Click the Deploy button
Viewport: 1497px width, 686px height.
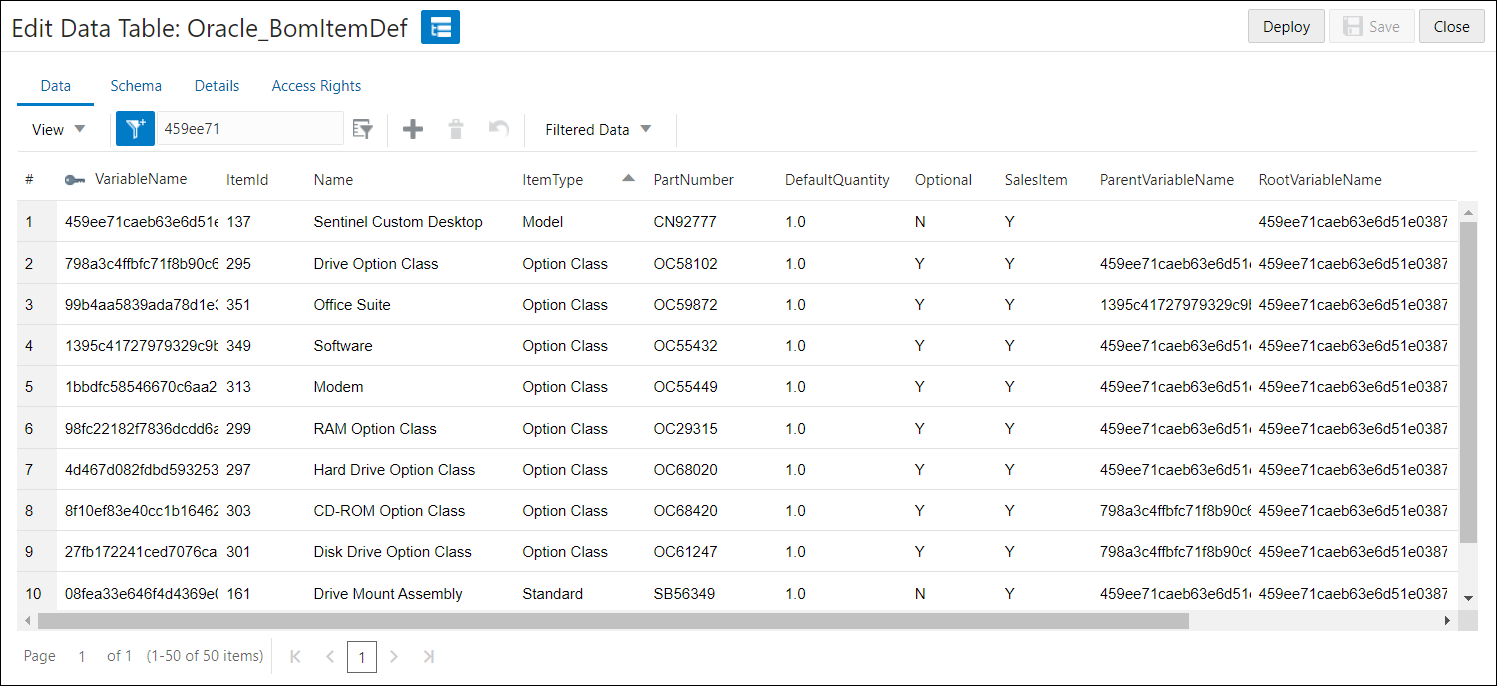coord(1286,26)
